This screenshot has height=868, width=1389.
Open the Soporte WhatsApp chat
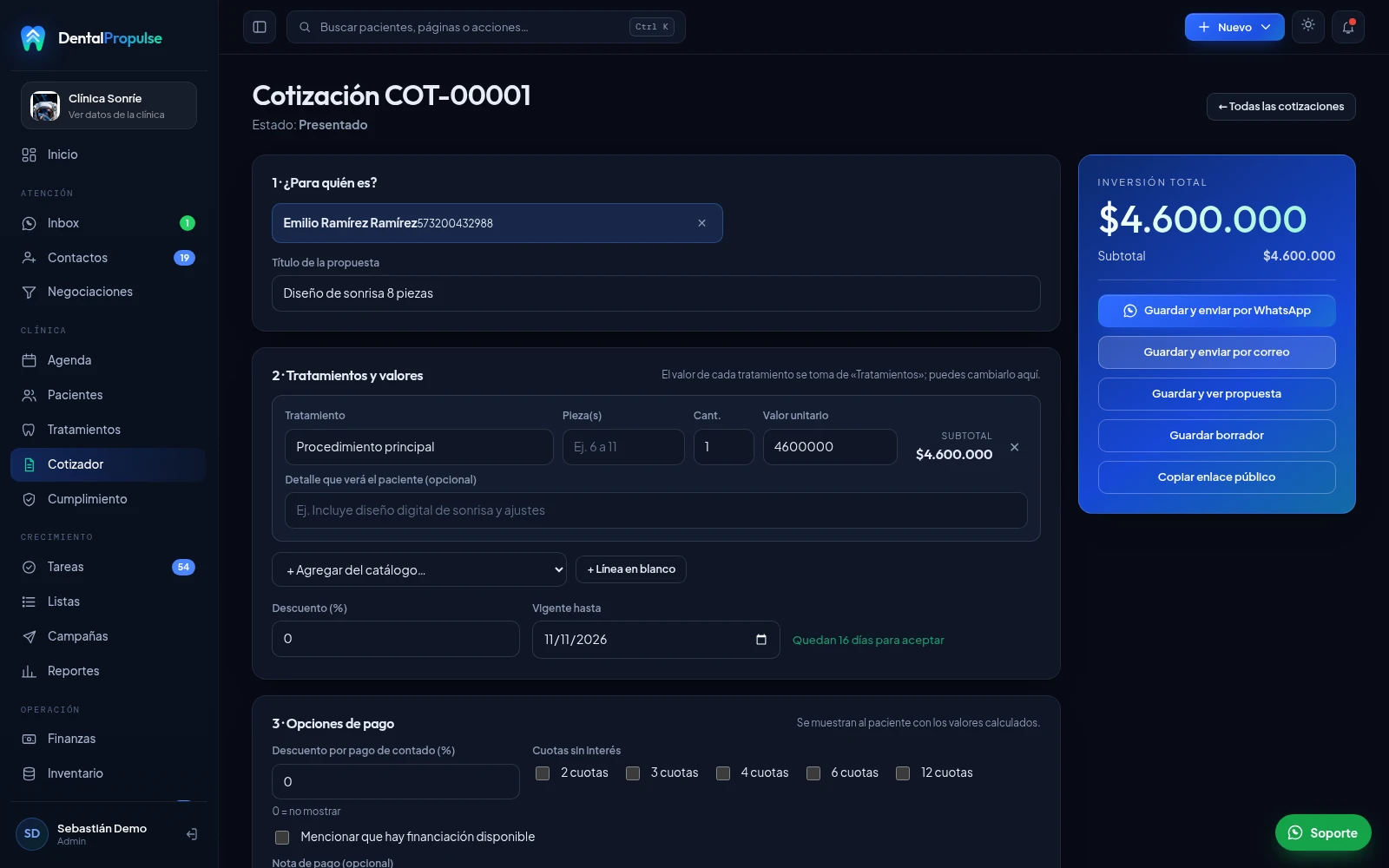[x=1323, y=832]
